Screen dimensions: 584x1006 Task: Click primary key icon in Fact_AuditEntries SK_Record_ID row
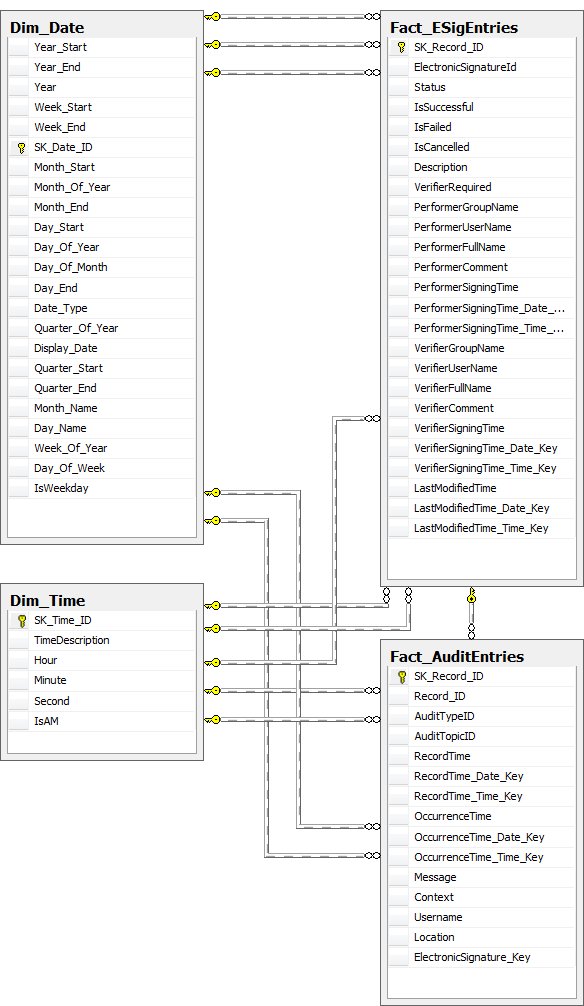[x=401, y=676]
